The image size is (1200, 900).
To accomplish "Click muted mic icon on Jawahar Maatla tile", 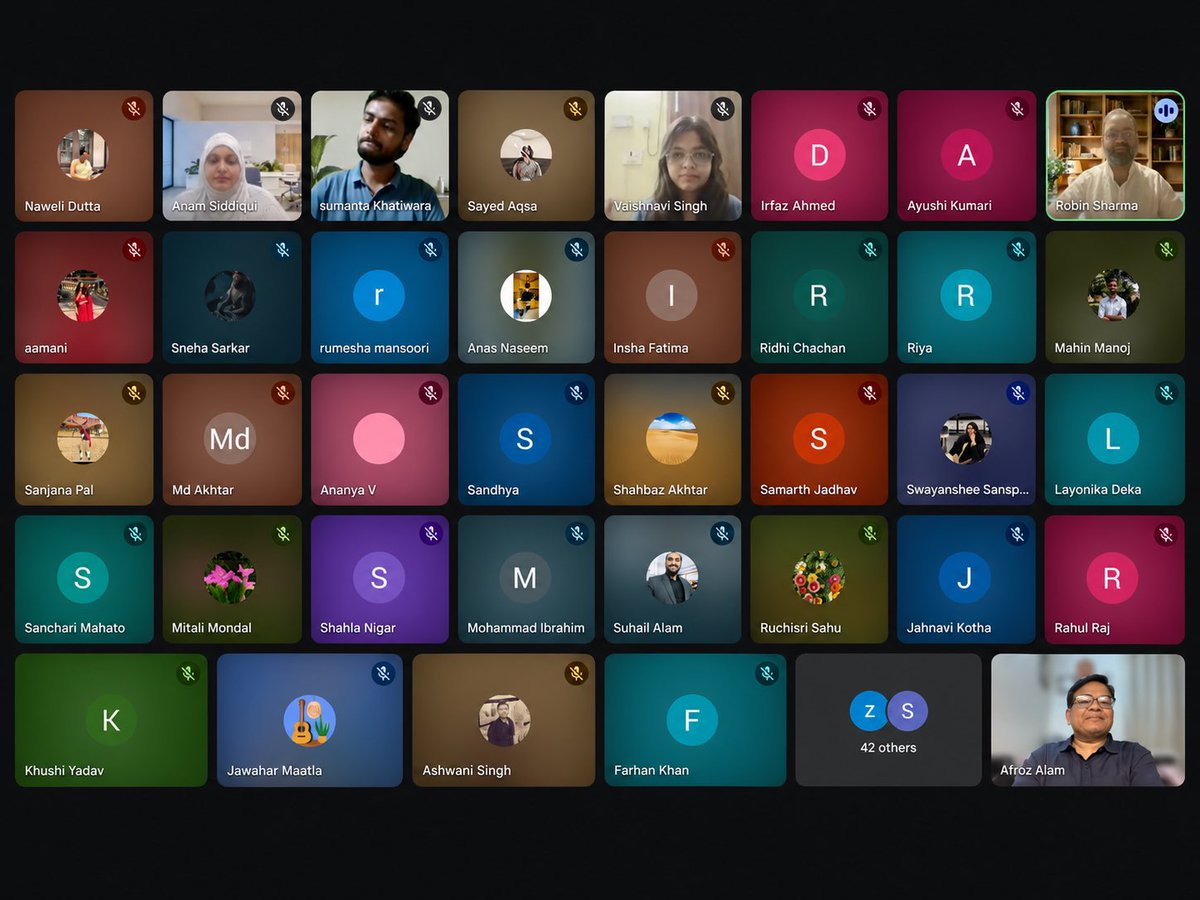I will (383, 673).
